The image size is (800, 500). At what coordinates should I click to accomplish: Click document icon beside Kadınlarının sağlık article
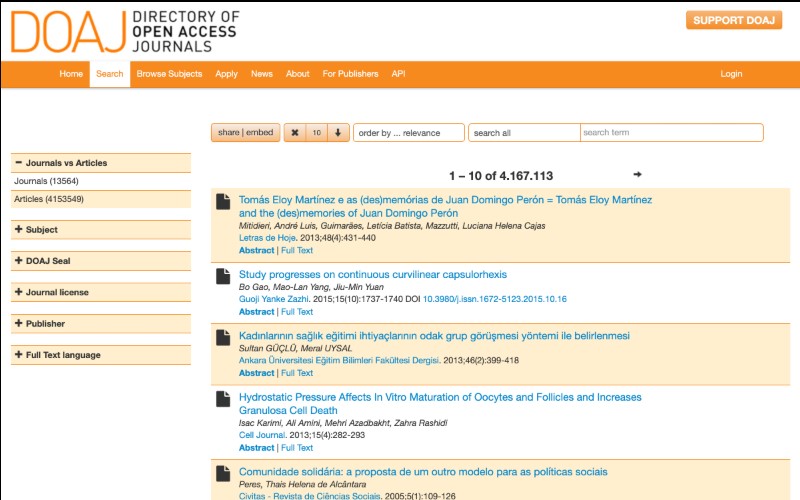pyautogui.click(x=224, y=337)
